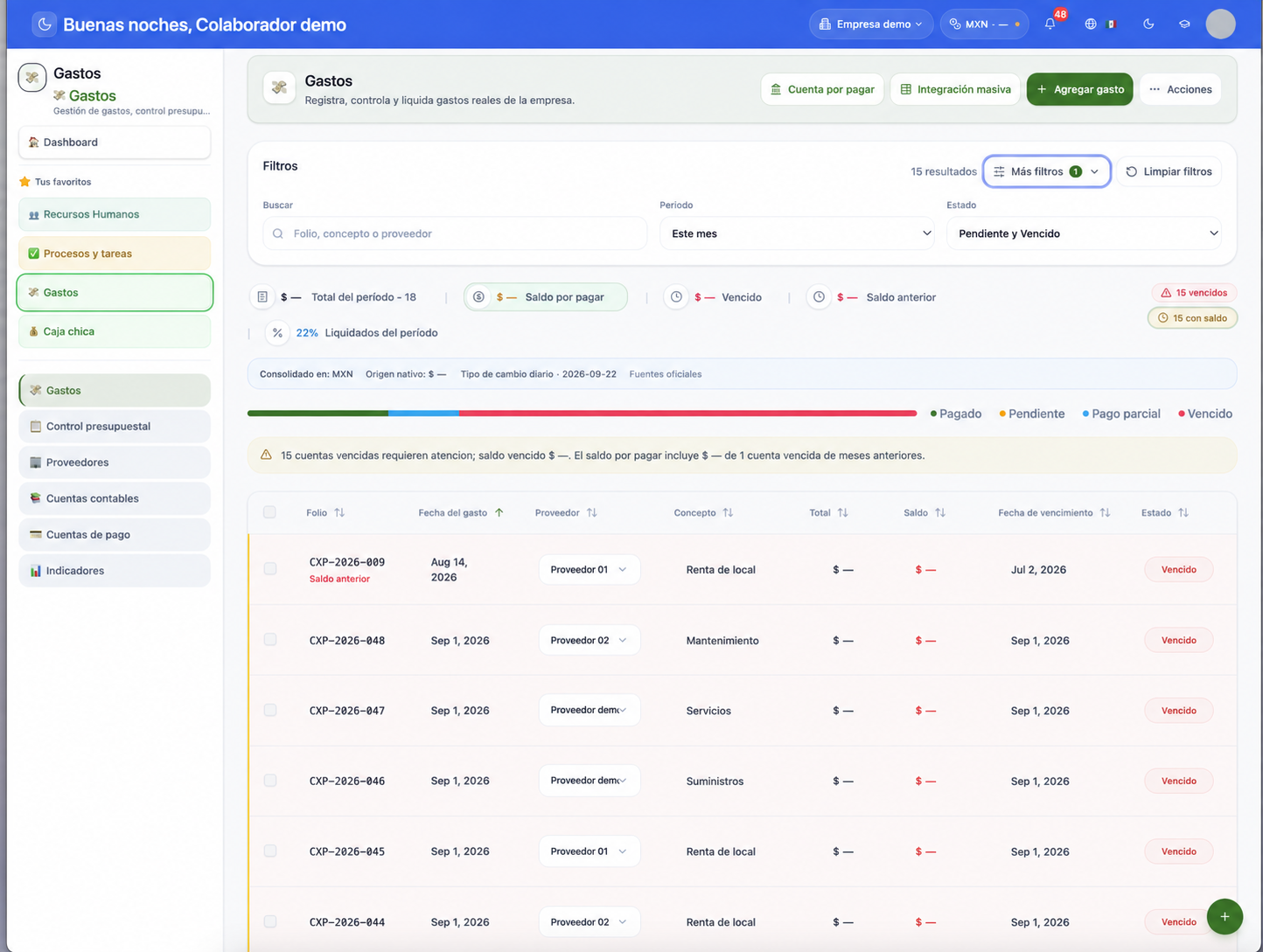Sort table by Concepto column arrows
Image resolution: width=1263 pixels, height=952 pixels.
point(728,512)
